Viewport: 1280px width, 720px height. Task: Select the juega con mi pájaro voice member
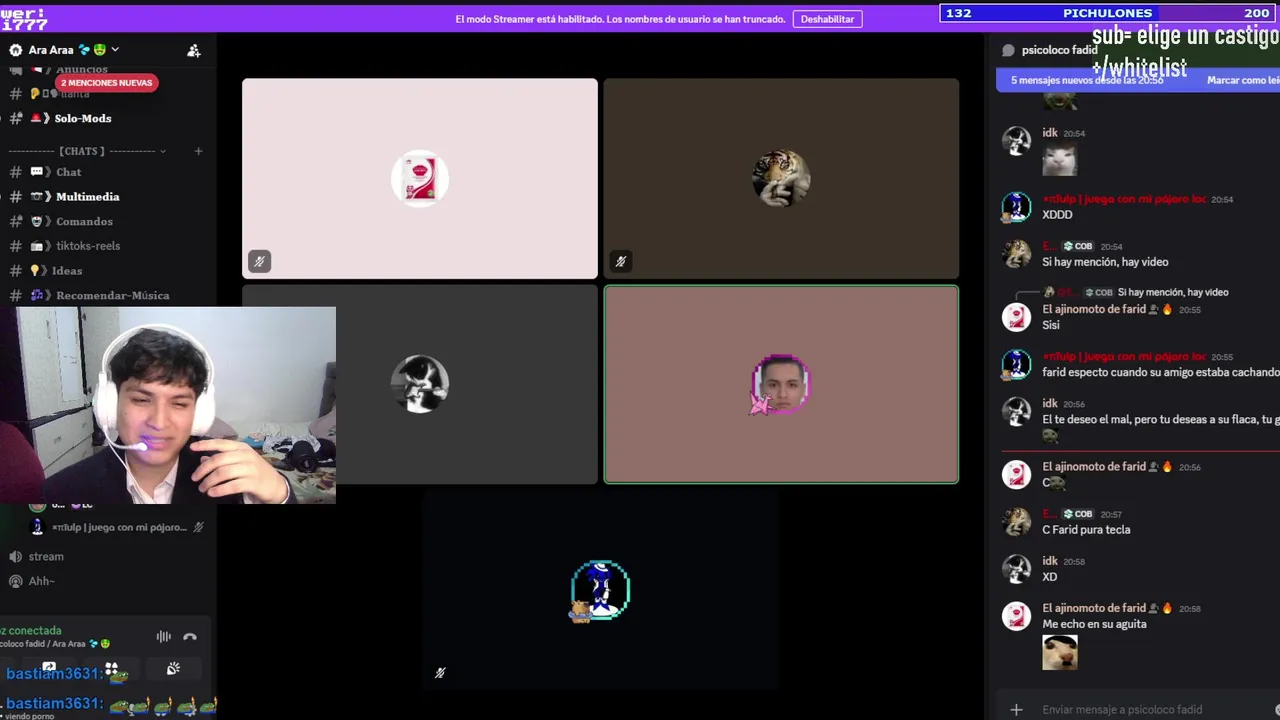coord(118,527)
